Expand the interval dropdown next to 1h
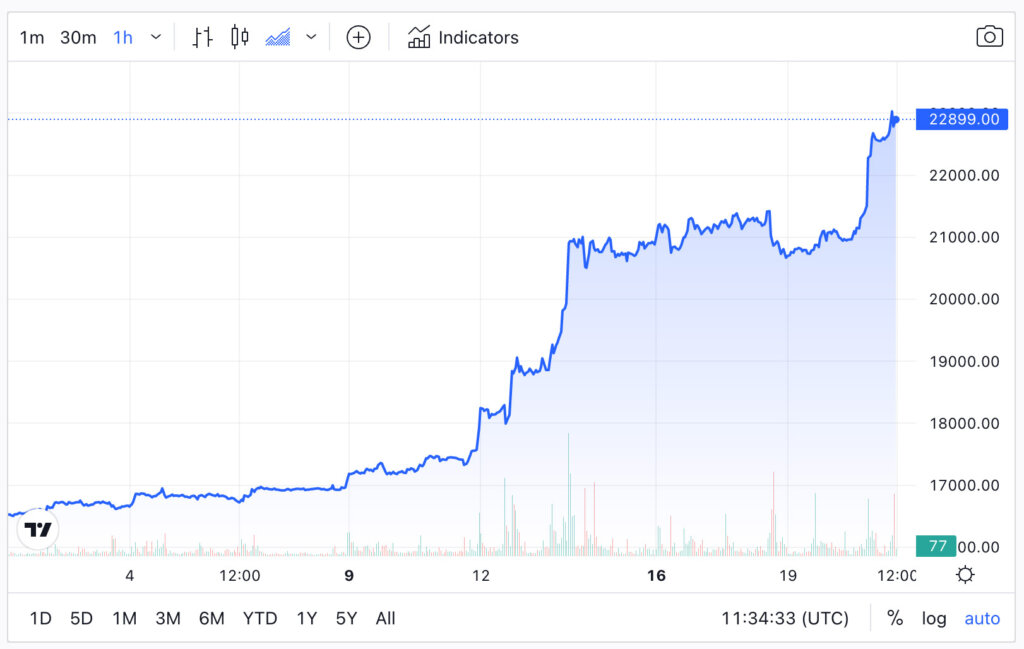Image resolution: width=1024 pixels, height=649 pixels. point(156,36)
